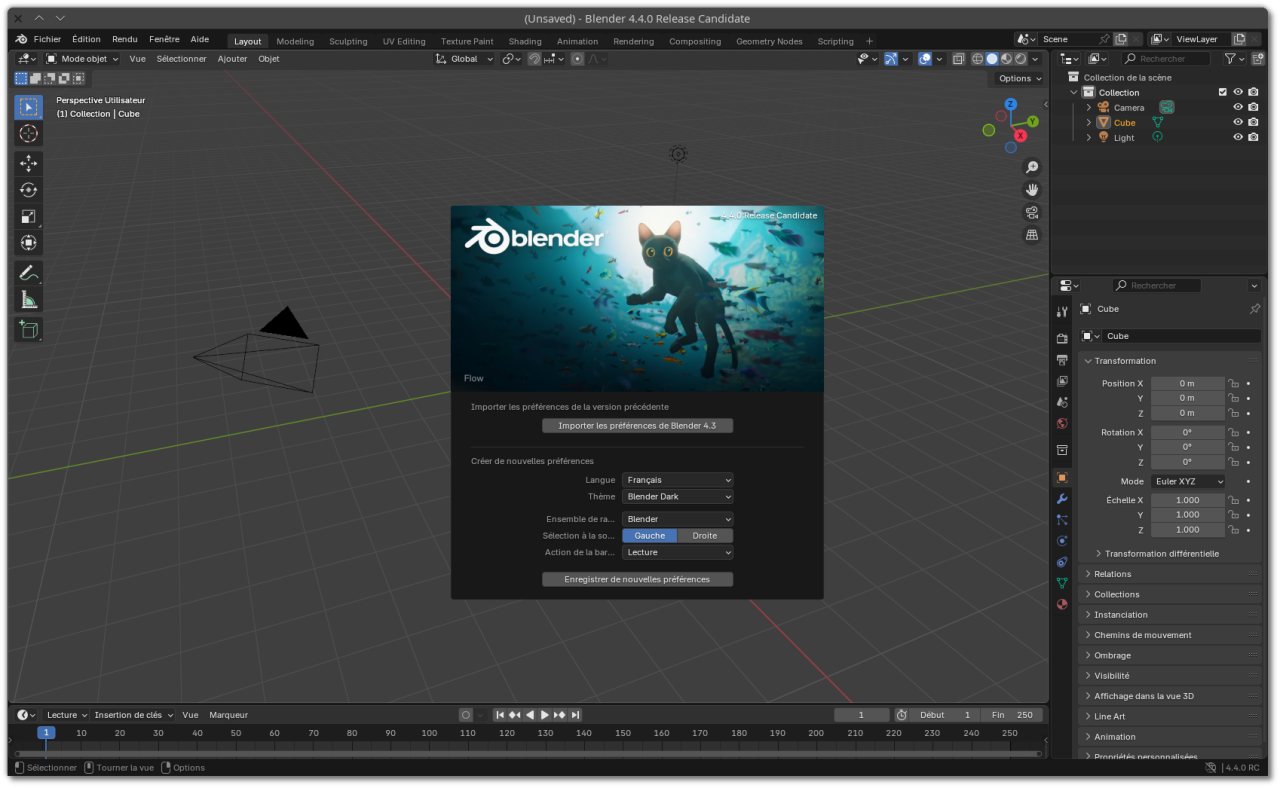Open the Fichier menu
The width and height of the screenshot is (1280, 788).
pos(47,39)
